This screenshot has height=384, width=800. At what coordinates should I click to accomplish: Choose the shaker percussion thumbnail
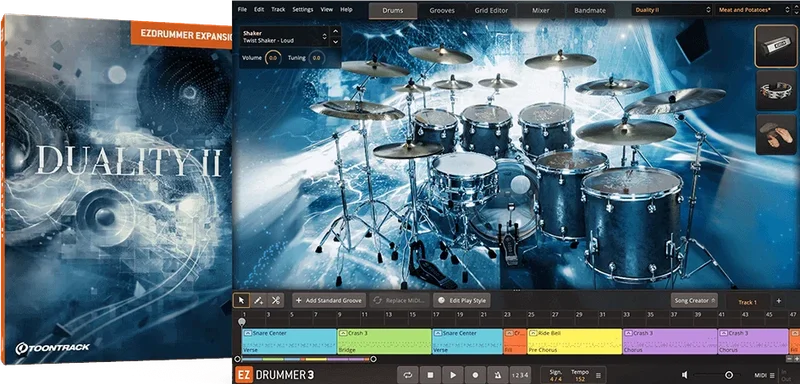[x=776, y=46]
